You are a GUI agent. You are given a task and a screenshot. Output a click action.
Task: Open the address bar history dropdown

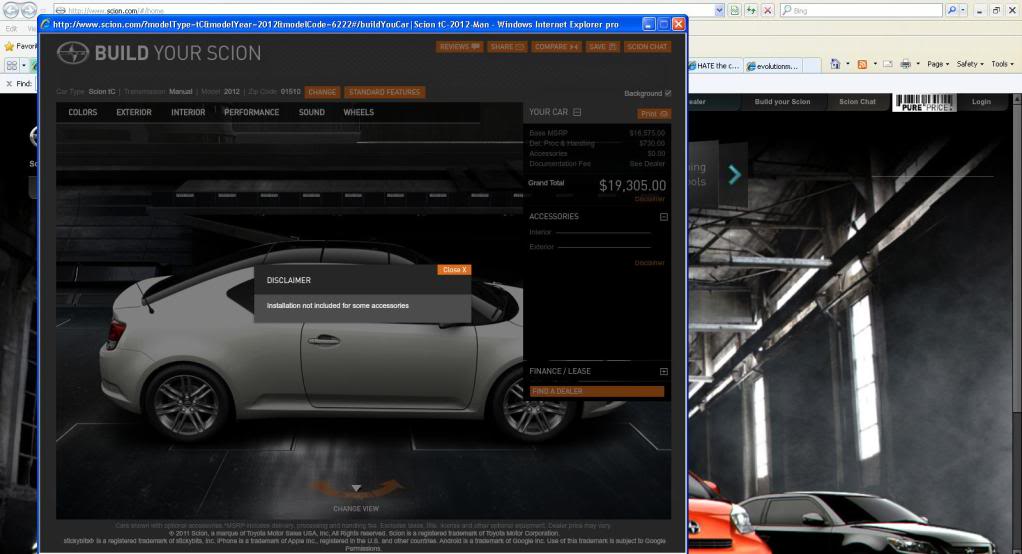(720, 10)
